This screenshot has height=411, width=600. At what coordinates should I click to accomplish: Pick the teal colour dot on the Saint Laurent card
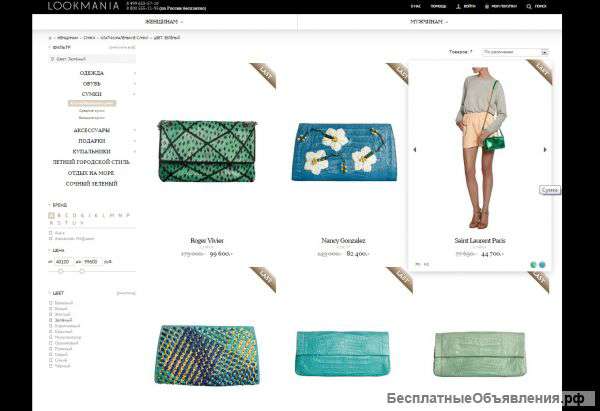pos(542,264)
